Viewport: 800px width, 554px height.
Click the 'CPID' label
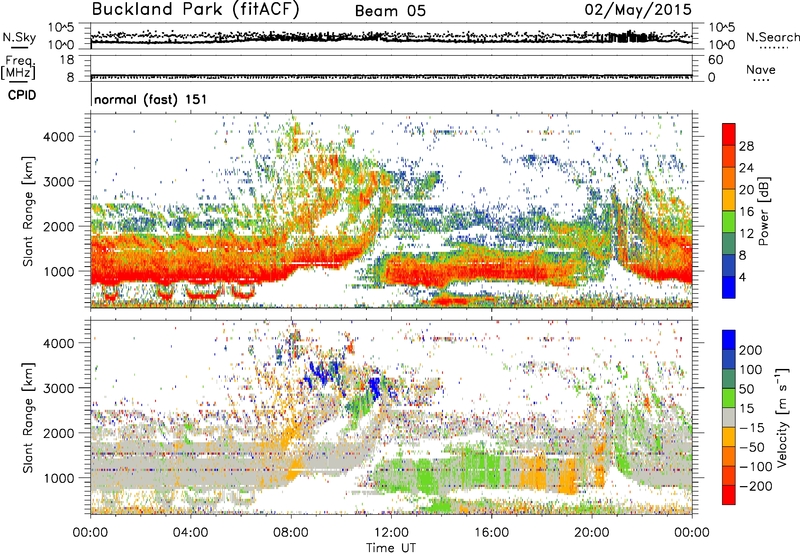tap(22, 95)
